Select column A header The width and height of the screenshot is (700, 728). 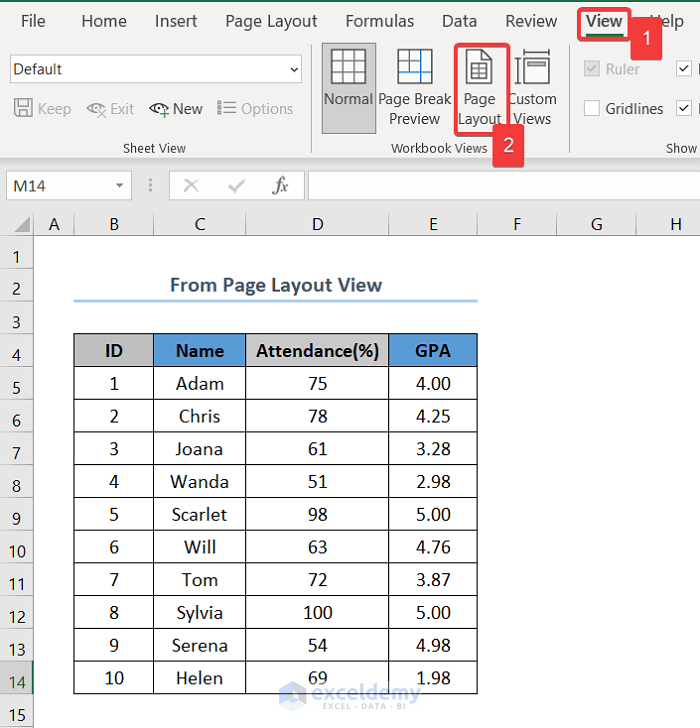tap(54, 224)
